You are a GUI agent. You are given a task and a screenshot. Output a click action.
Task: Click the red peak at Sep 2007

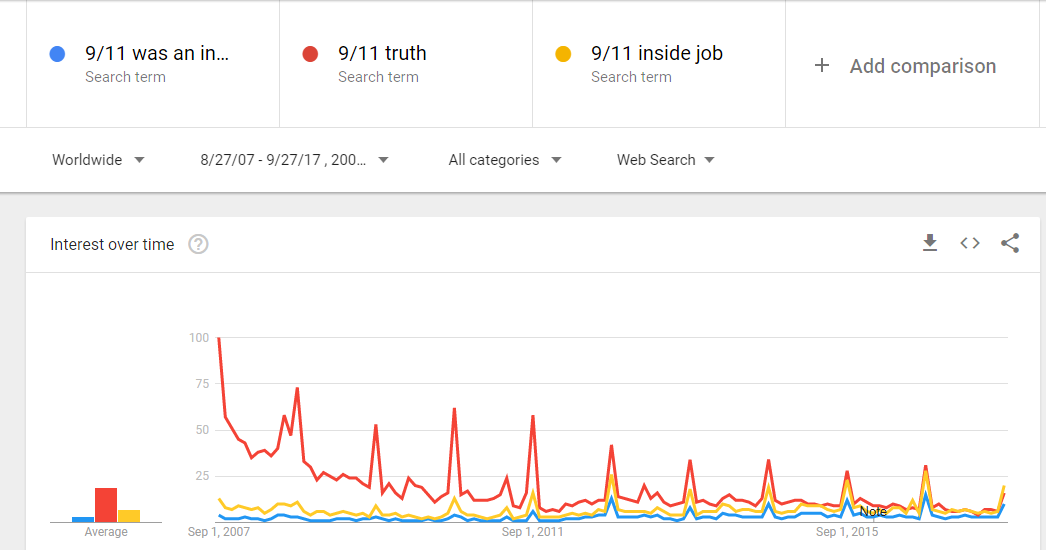[219, 339]
